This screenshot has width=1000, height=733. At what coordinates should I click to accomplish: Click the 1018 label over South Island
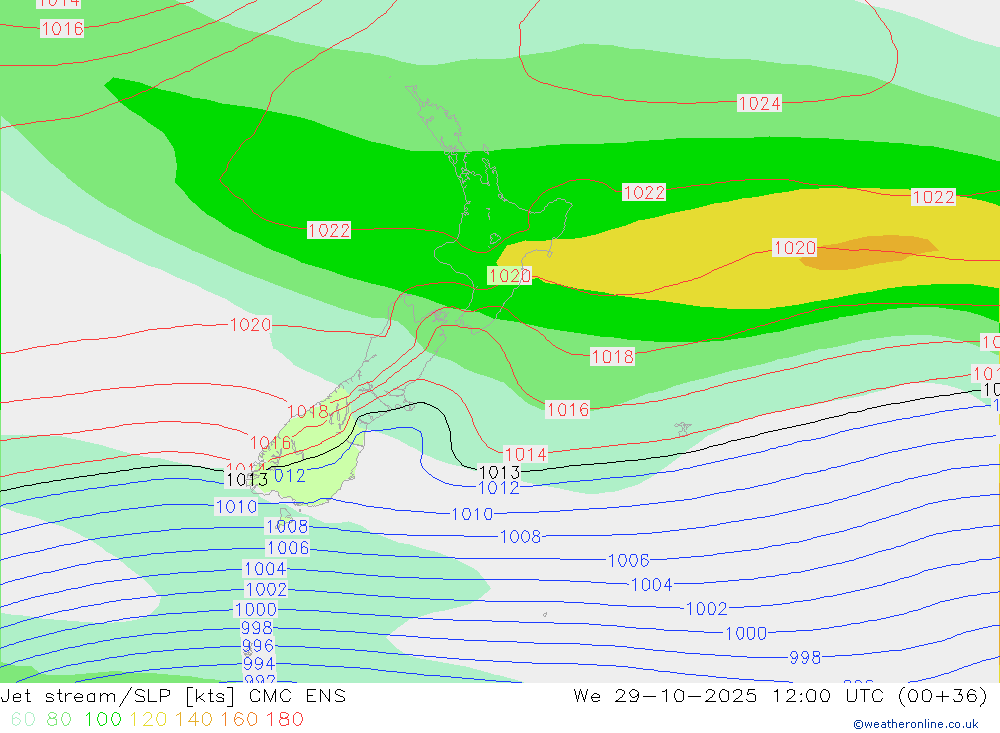click(x=308, y=411)
